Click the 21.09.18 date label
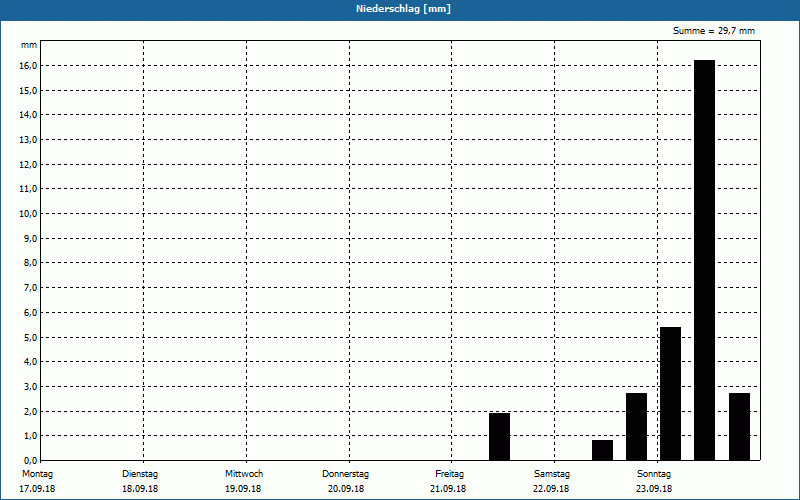Screen dimensions: 800x500 (448, 488)
